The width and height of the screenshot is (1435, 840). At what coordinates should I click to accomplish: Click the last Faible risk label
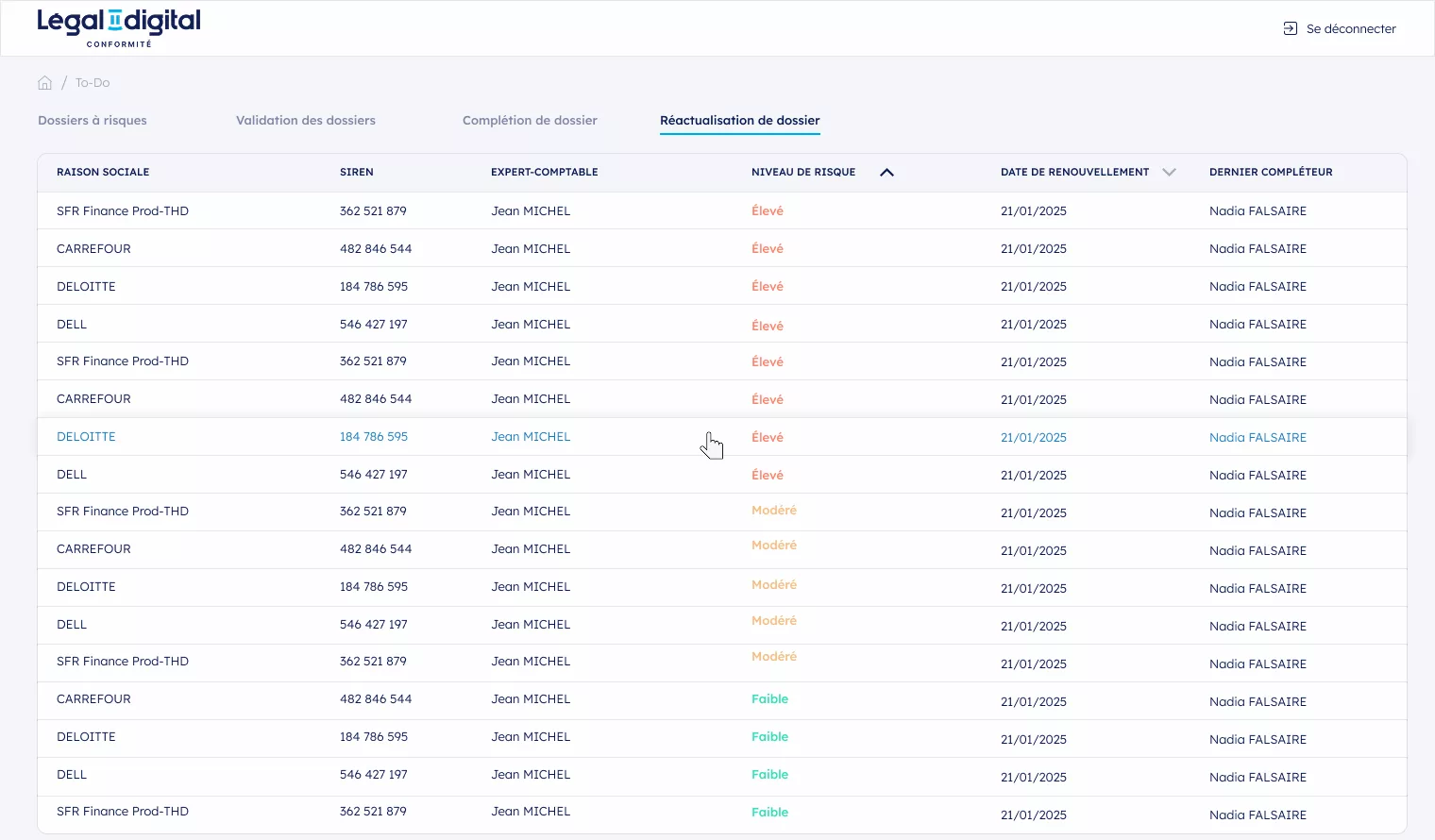[769, 812]
